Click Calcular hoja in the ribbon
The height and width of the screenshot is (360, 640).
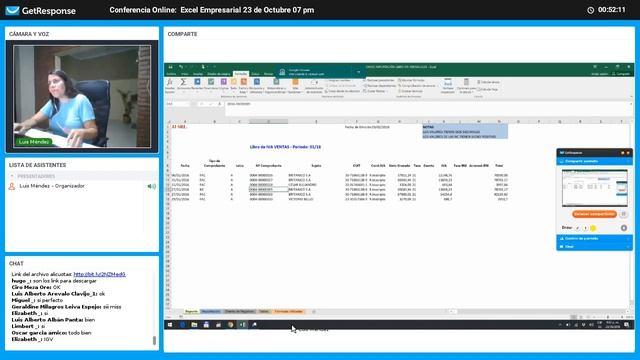[x=488, y=89]
